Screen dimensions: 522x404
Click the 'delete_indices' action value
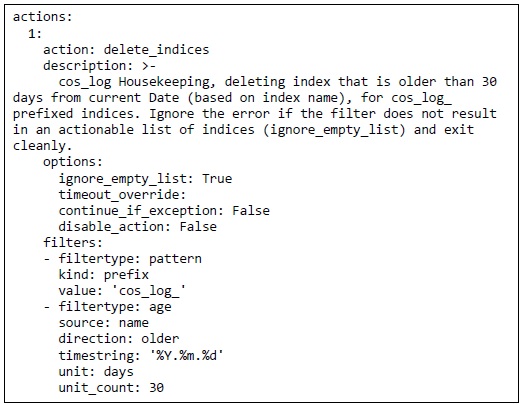(156, 50)
